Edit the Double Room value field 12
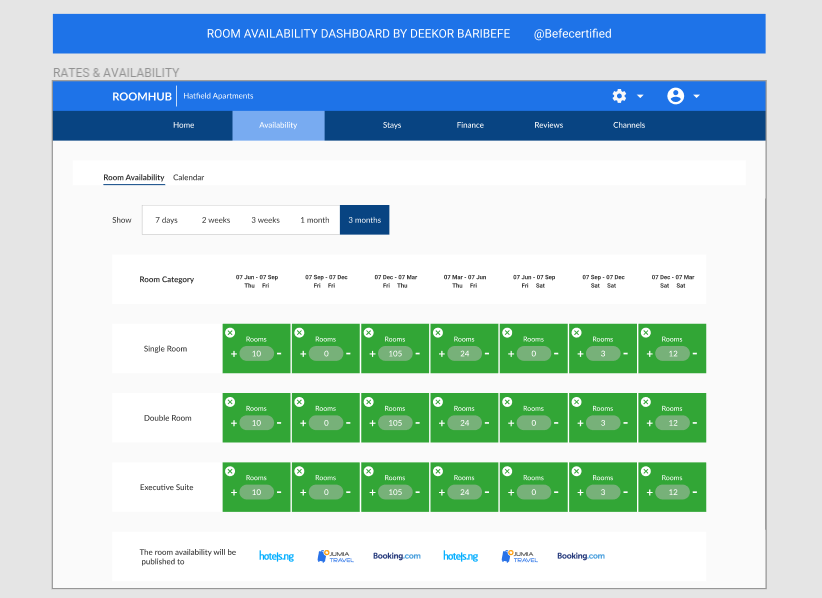The width and height of the screenshot is (822, 598). pos(673,423)
